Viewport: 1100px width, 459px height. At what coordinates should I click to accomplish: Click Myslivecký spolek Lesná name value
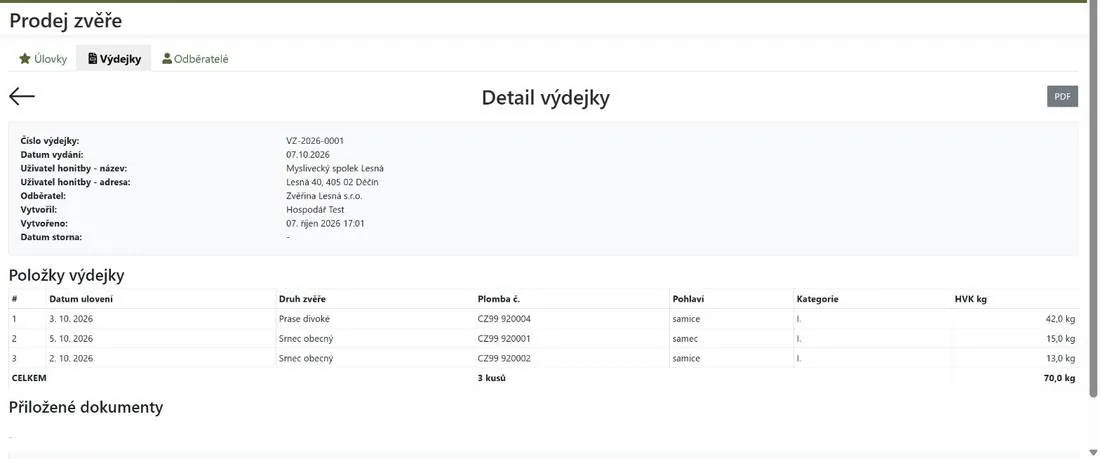tap(335, 168)
